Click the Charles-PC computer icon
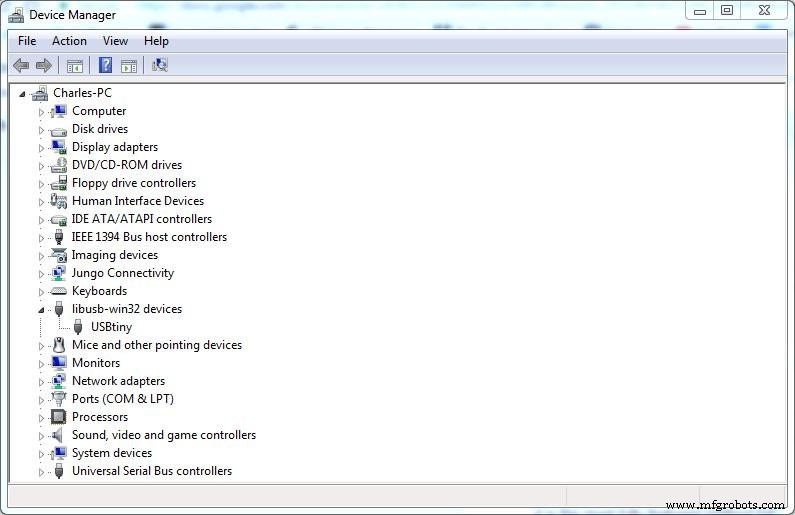Image resolution: width=795 pixels, height=515 pixels. tap(40, 93)
